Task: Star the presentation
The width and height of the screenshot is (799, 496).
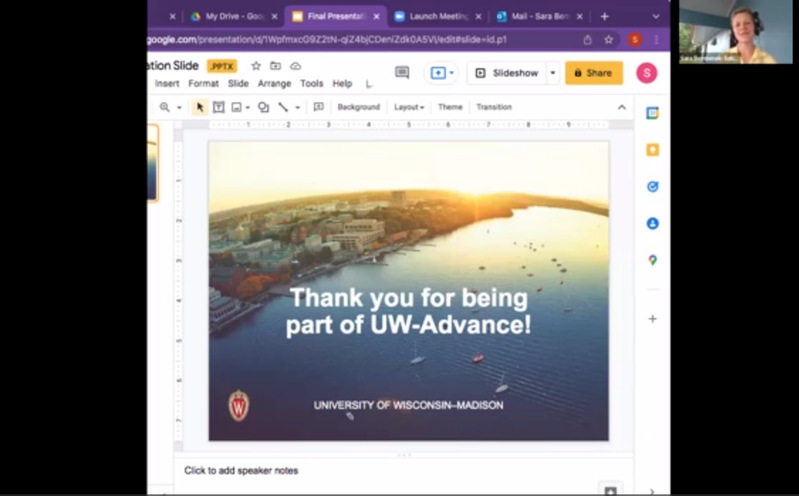Action: coord(256,66)
